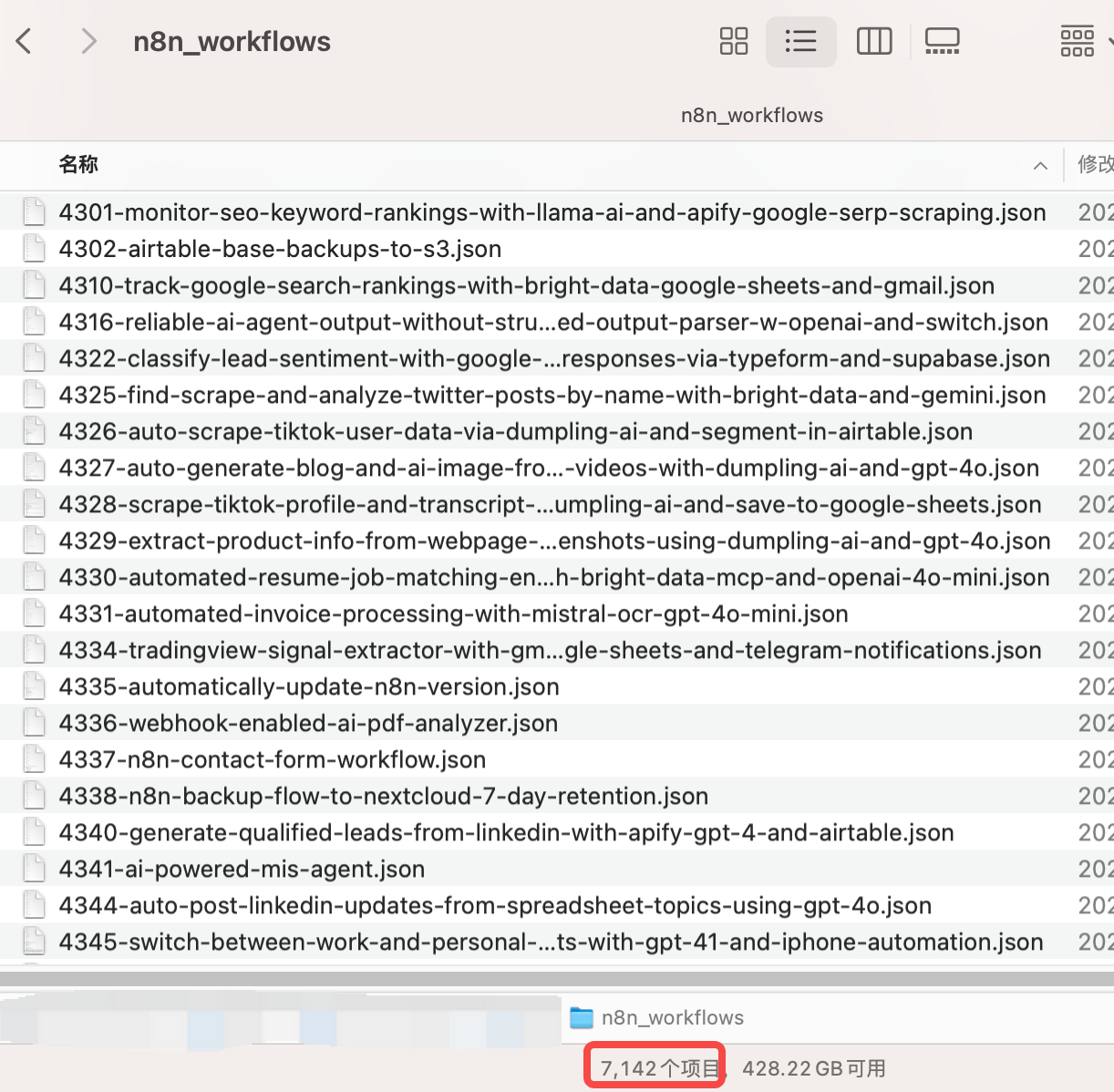Viewport: 1114px width, 1092px height.
Task: Toggle sort direction on 名称 column
Action: [1040, 166]
